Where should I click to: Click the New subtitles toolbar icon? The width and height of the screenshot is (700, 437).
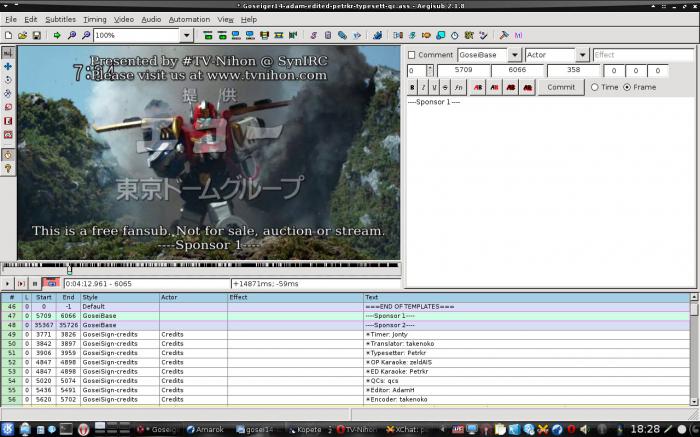pos(8,35)
